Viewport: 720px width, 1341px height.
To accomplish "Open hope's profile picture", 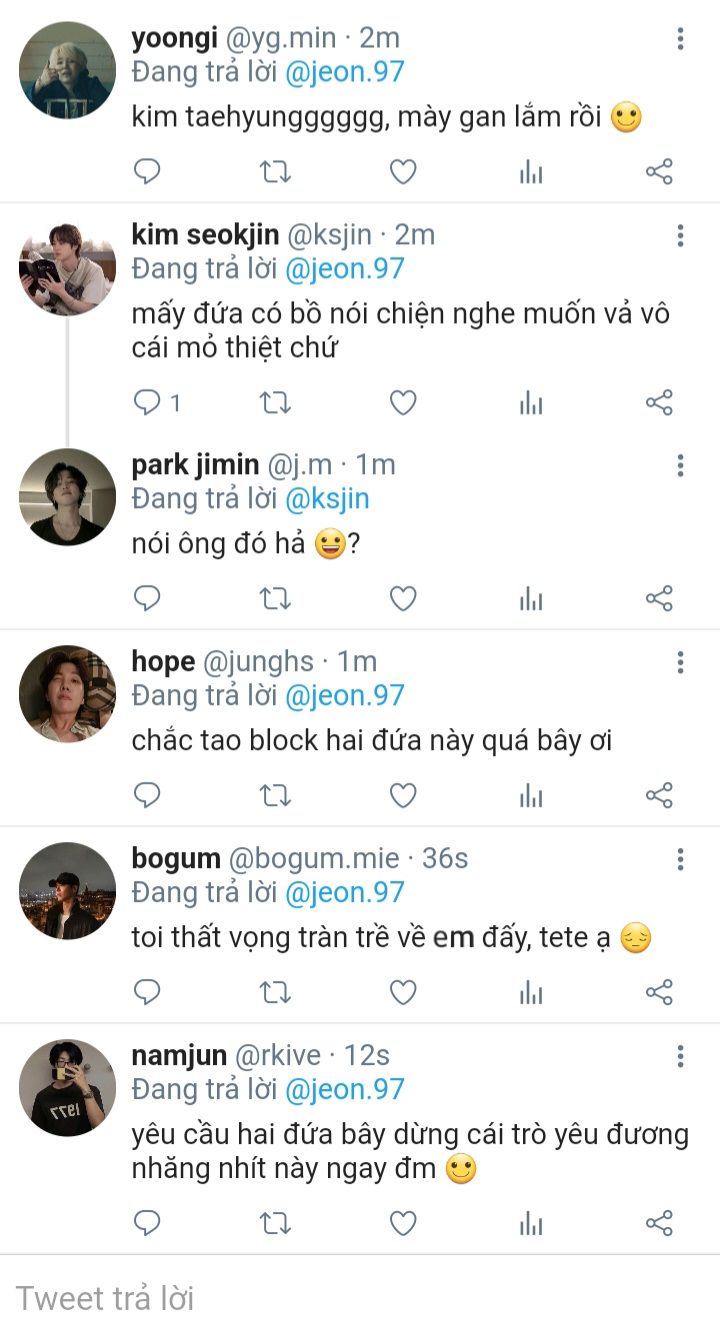I will coord(67,693).
